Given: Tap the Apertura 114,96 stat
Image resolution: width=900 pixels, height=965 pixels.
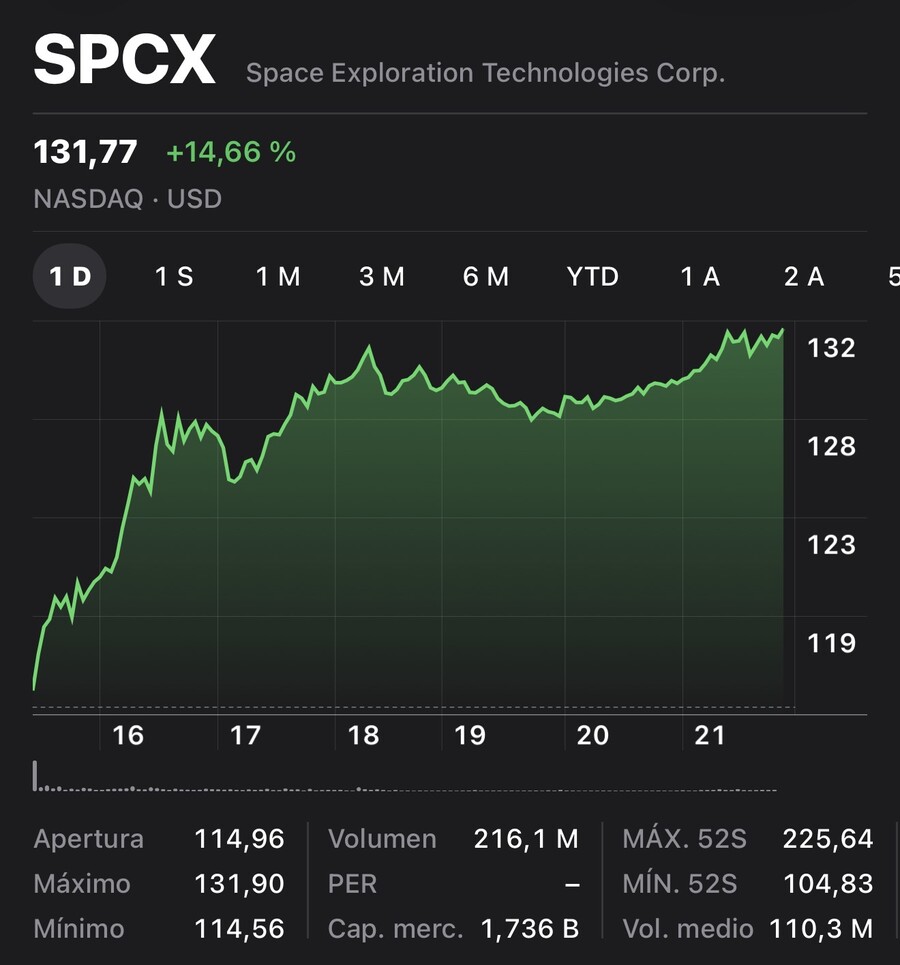Looking at the screenshot, I should pos(159,839).
